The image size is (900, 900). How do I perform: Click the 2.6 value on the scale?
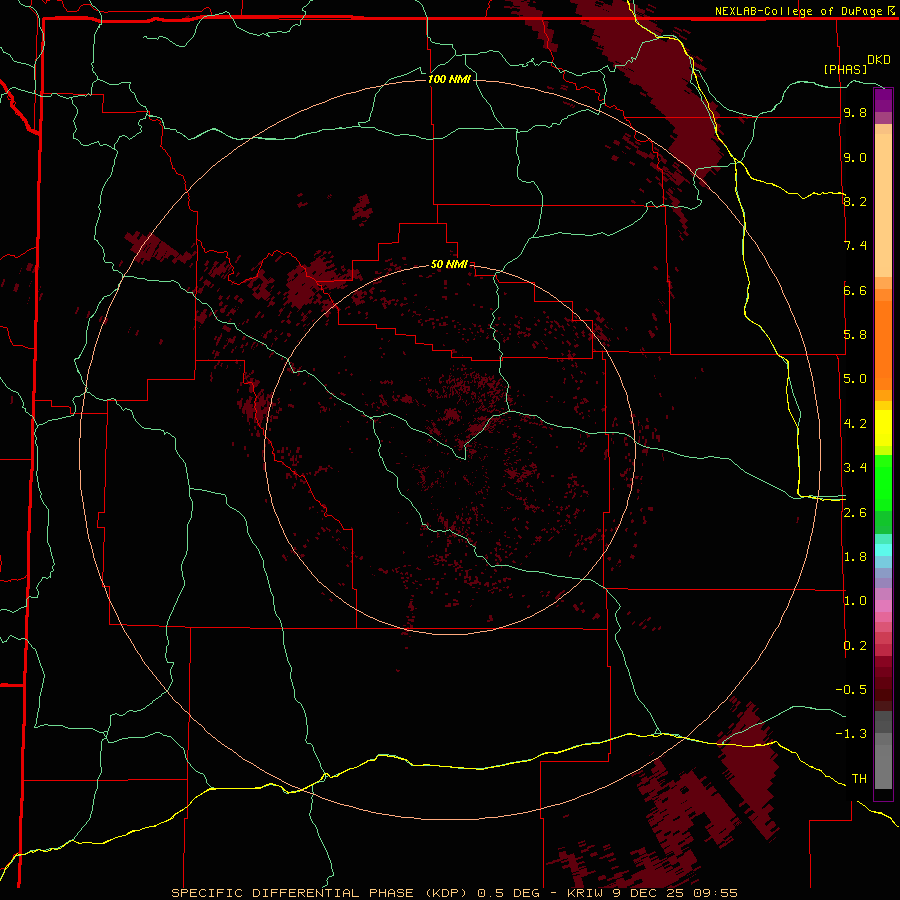pyautogui.click(x=855, y=513)
